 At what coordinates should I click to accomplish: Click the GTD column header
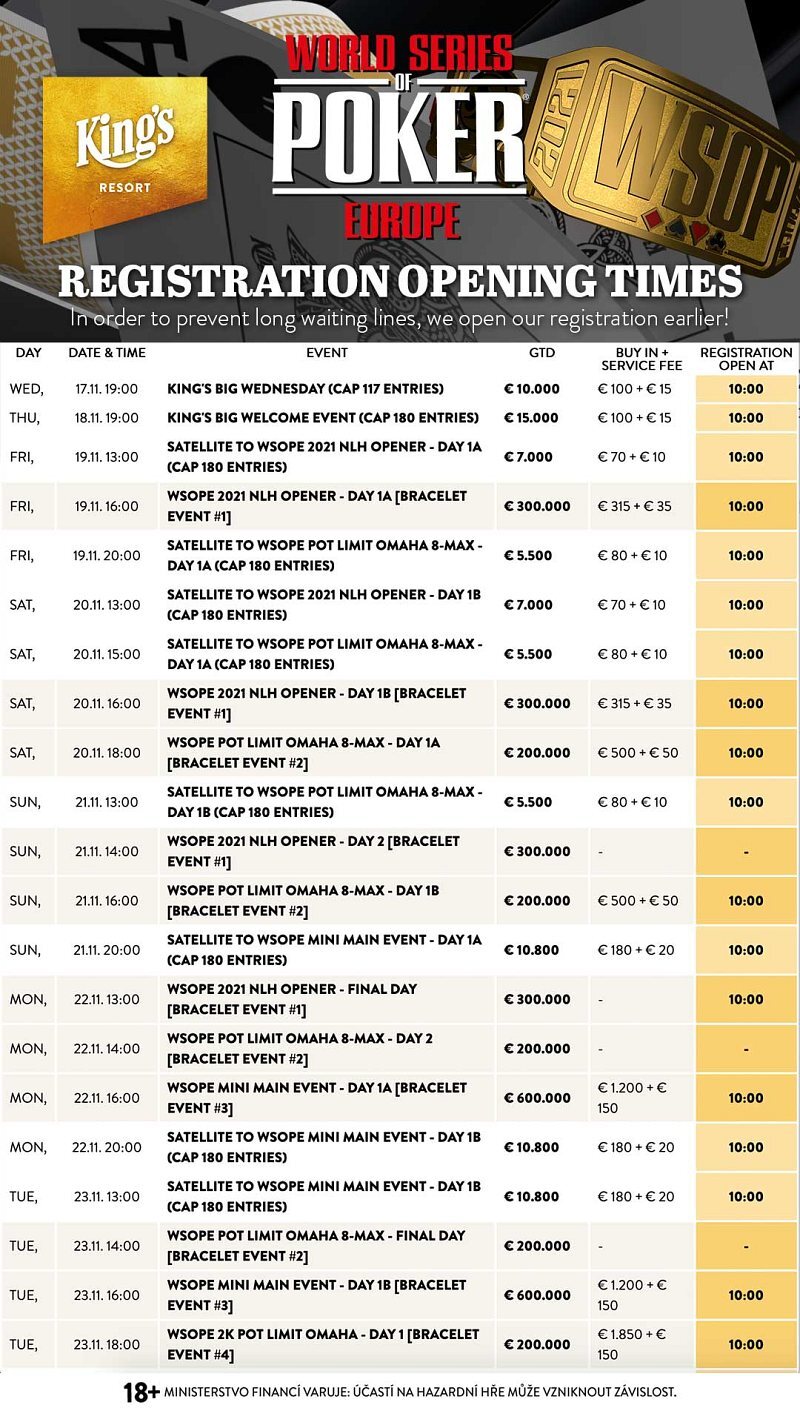pyautogui.click(x=542, y=353)
